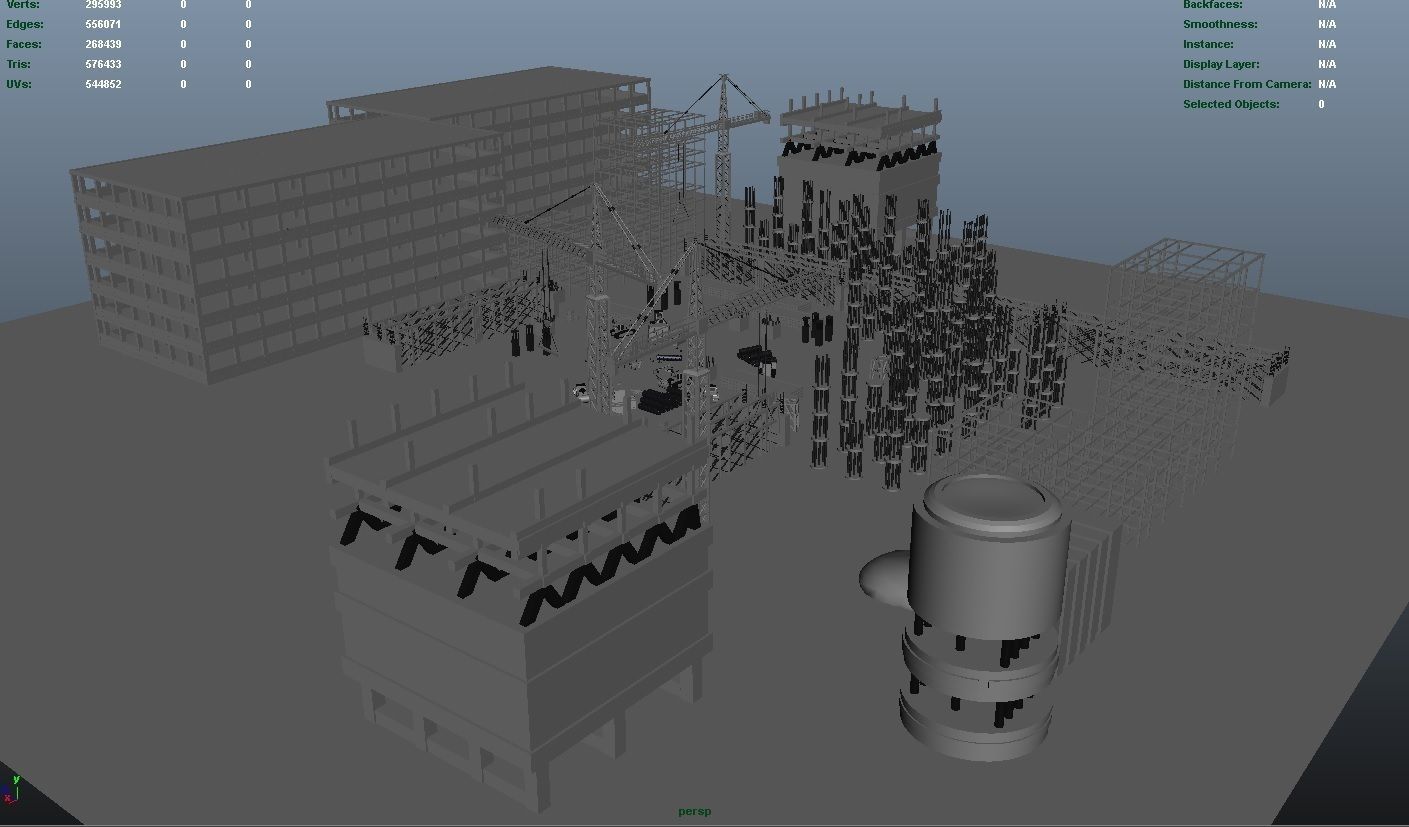Click the Edges: heads-up label
The height and width of the screenshot is (827, 1409).
pyautogui.click(x=24, y=24)
